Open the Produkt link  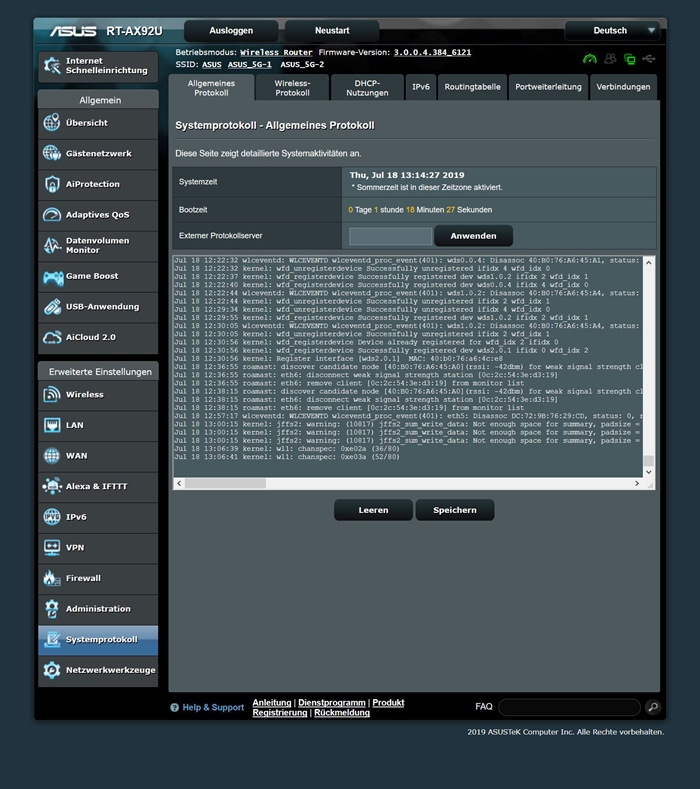pos(388,702)
